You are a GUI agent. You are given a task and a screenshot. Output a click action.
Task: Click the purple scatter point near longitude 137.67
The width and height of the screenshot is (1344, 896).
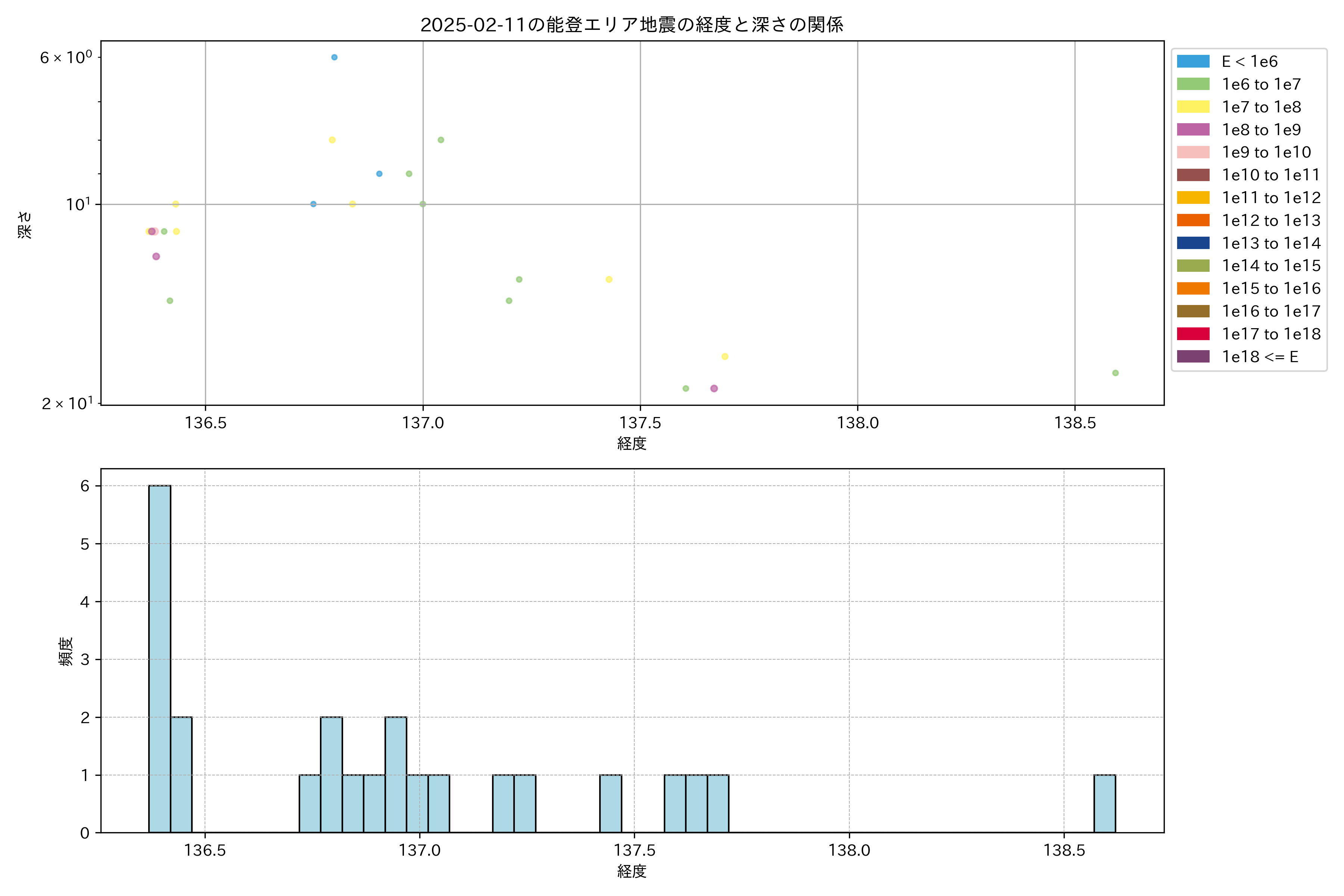(x=714, y=389)
